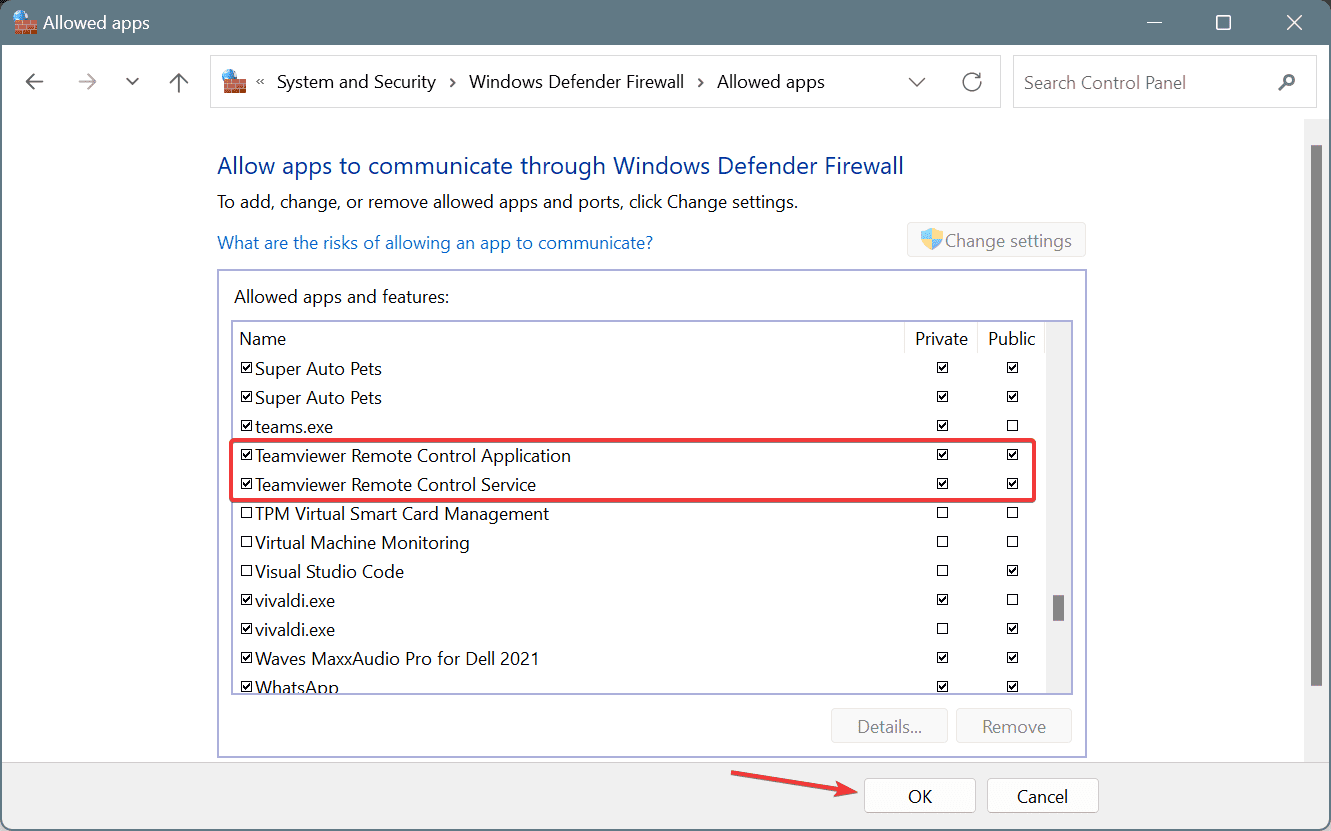The width and height of the screenshot is (1331, 831).
Task: Open risks of allowing an app link
Action: coord(435,242)
